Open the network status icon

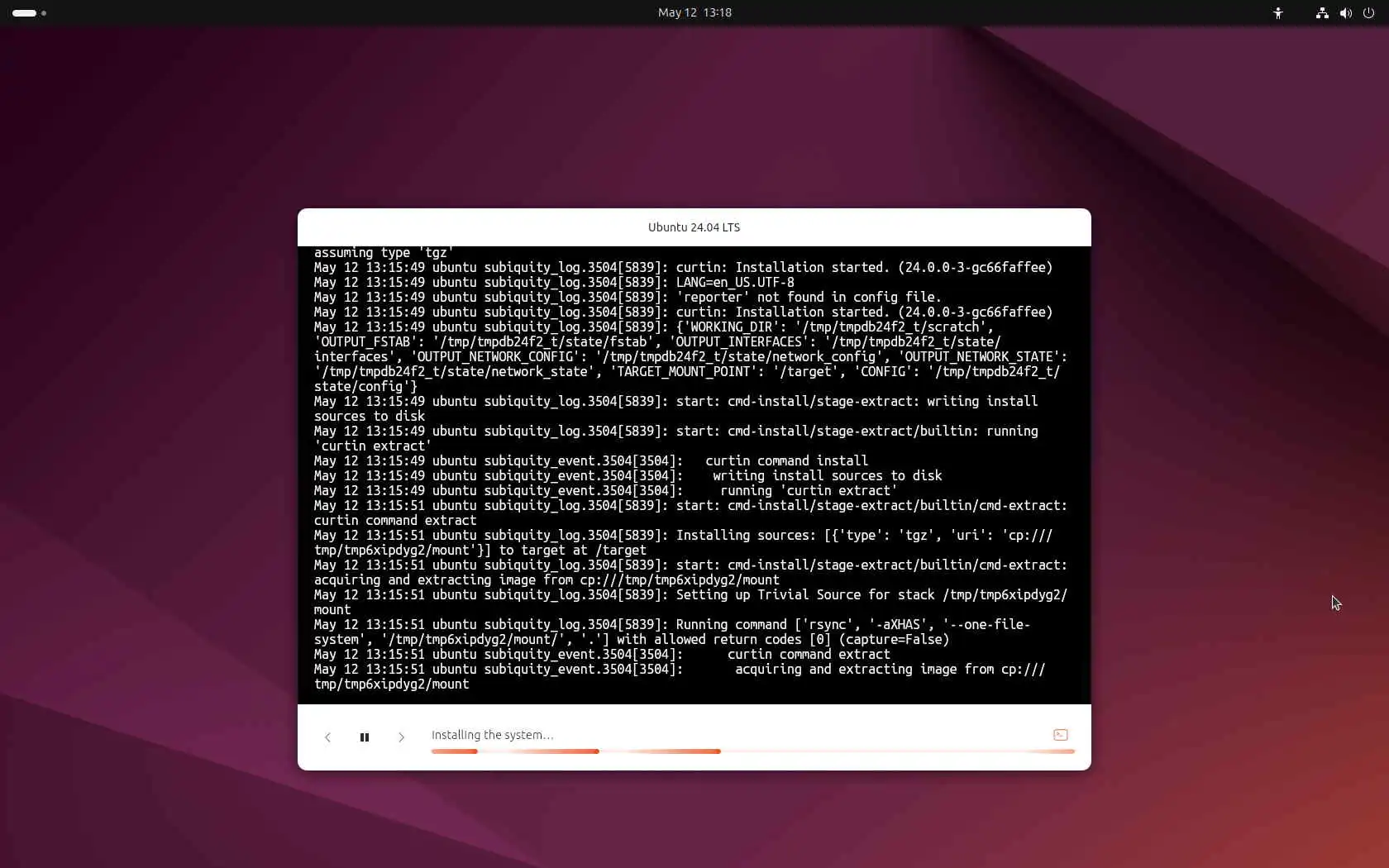click(1322, 13)
